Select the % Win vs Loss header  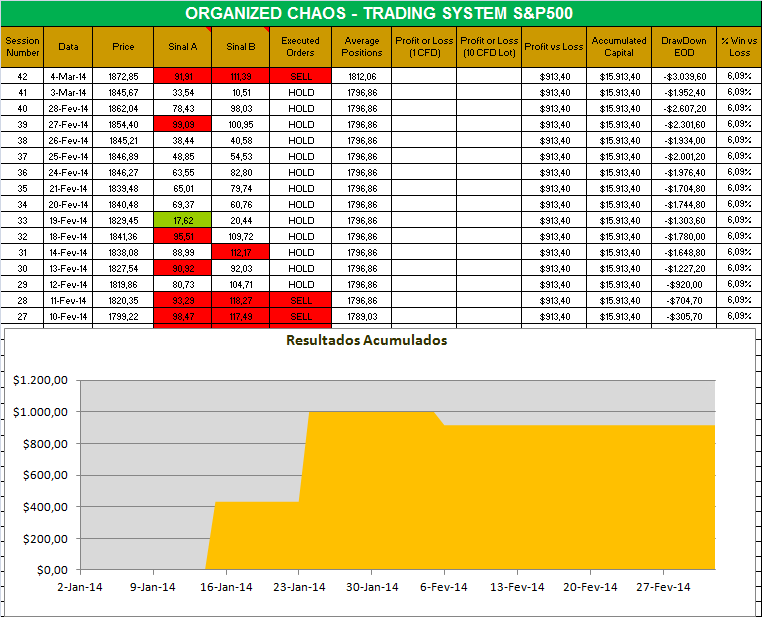tap(739, 47)
